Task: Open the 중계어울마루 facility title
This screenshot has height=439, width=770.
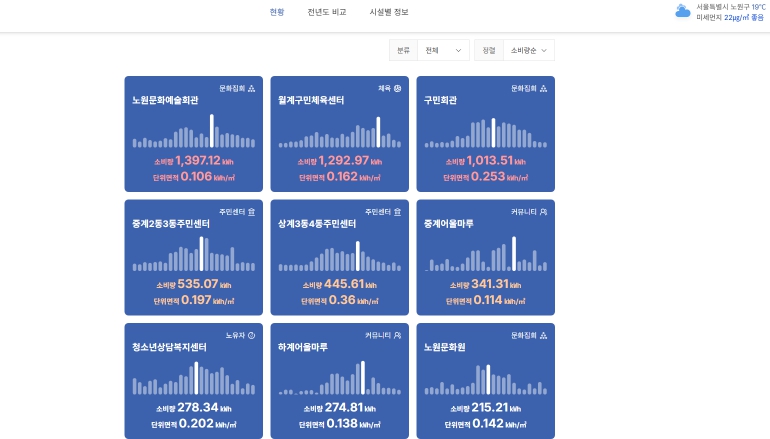Action: [448, 224]
